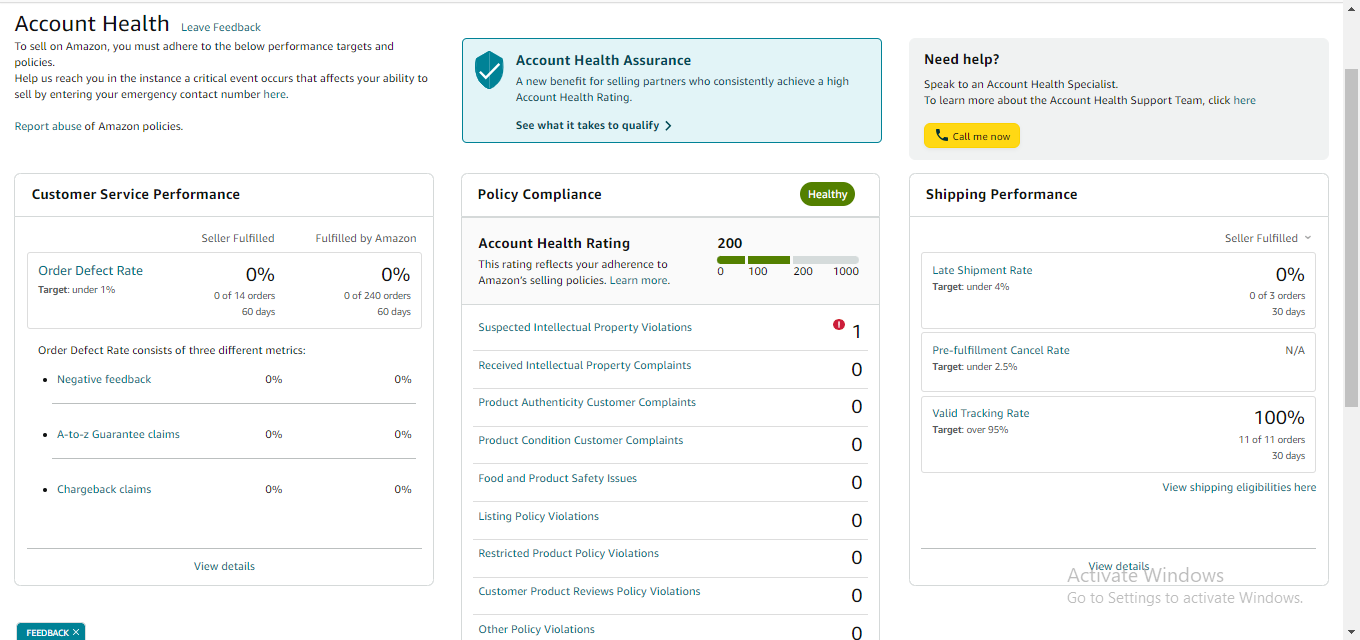
Task: Open Customer Product Reviews Policy Violations
Action: (589, 592)
